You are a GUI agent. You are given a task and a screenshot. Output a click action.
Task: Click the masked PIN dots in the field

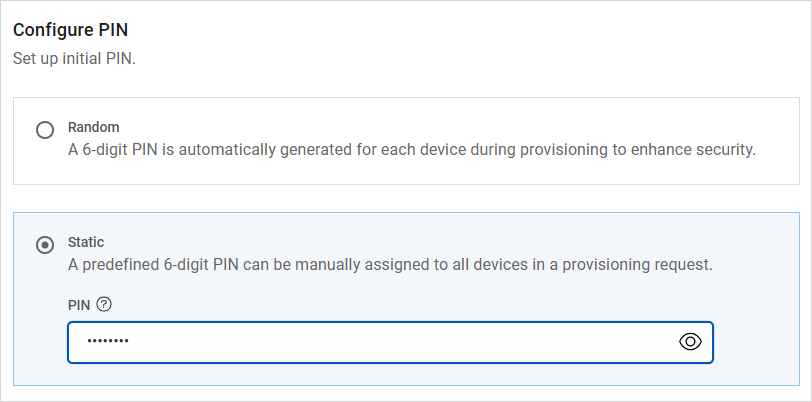pos(108,342)
